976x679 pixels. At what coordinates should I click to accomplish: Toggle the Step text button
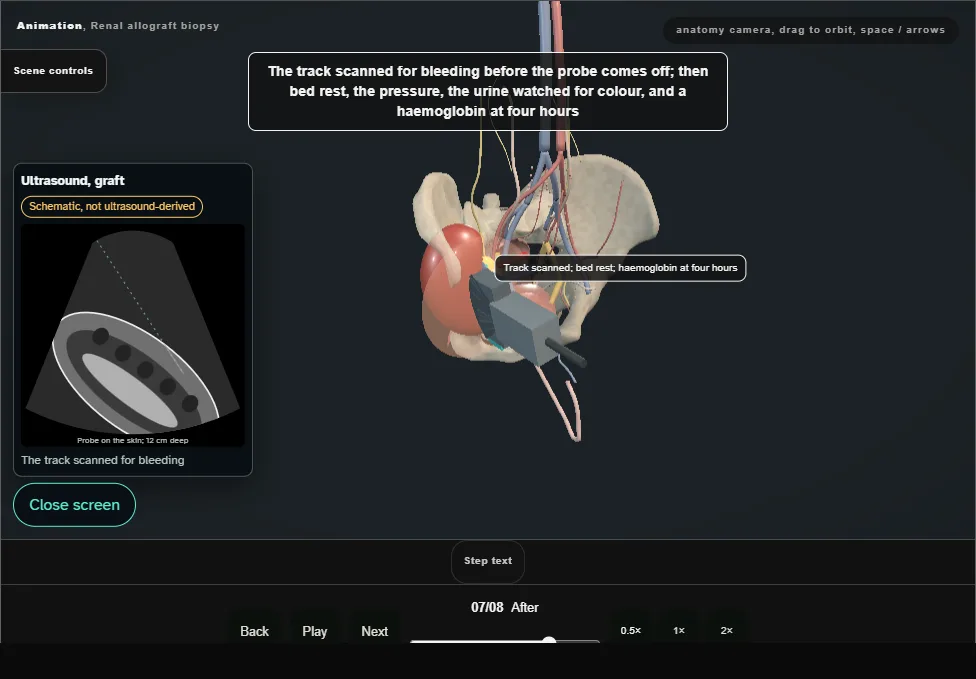coord(487,561)
